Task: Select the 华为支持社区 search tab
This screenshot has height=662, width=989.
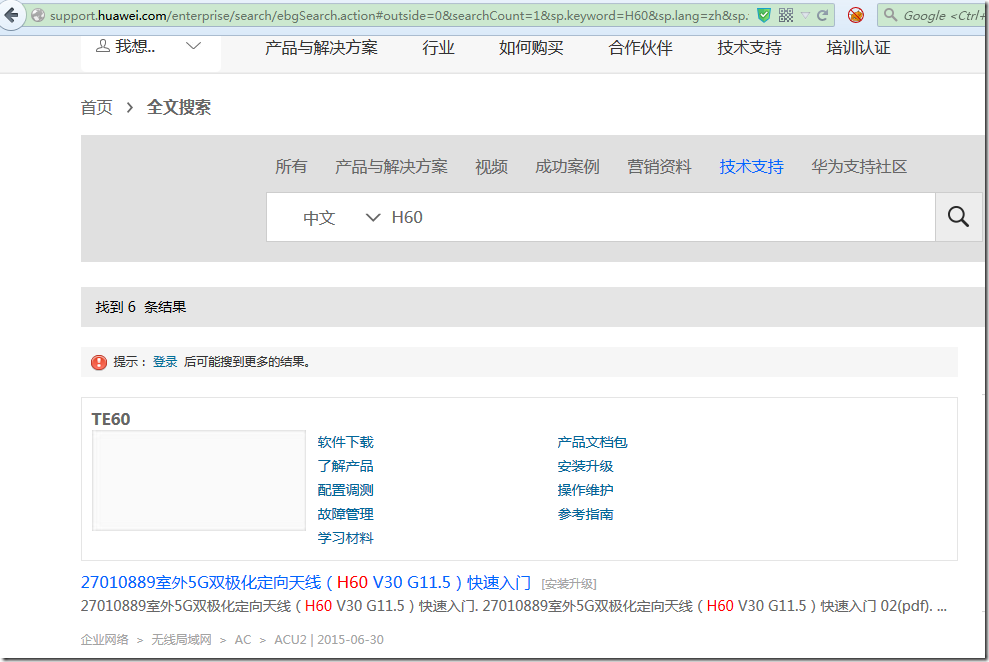Action: click(859, 166)
